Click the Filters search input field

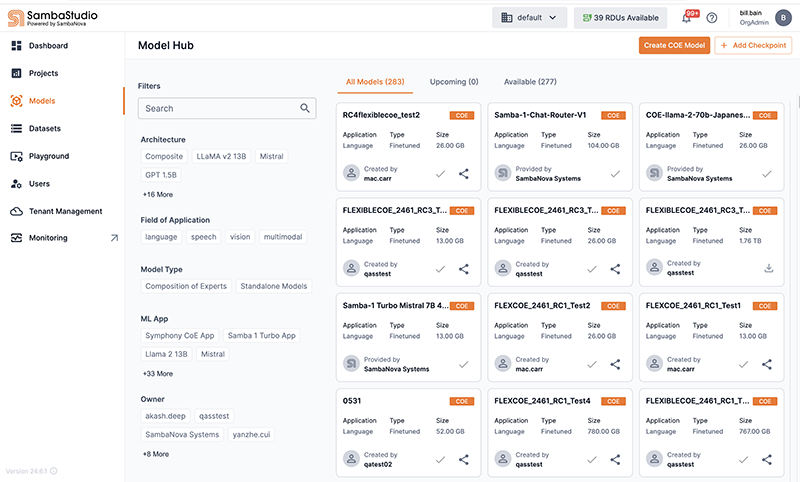click(218, 108)
